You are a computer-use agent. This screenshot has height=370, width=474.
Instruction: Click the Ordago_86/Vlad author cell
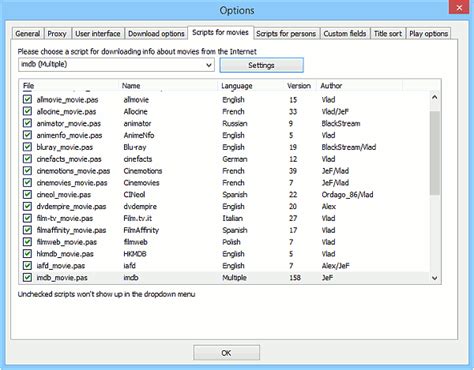pyautogui.click(x=347, y=194)
